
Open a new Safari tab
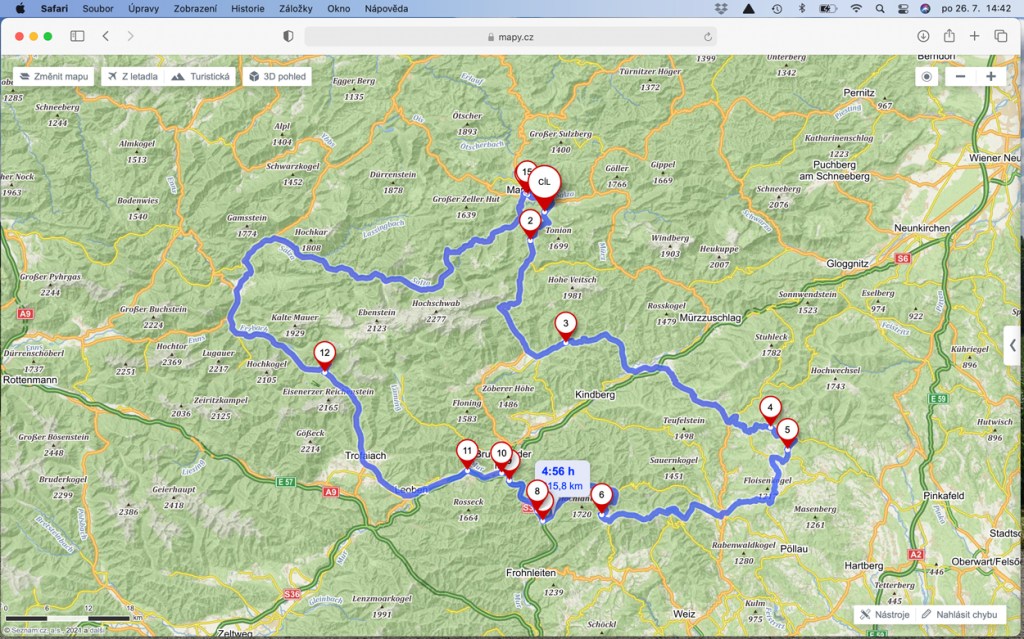(x=975, y=36)
